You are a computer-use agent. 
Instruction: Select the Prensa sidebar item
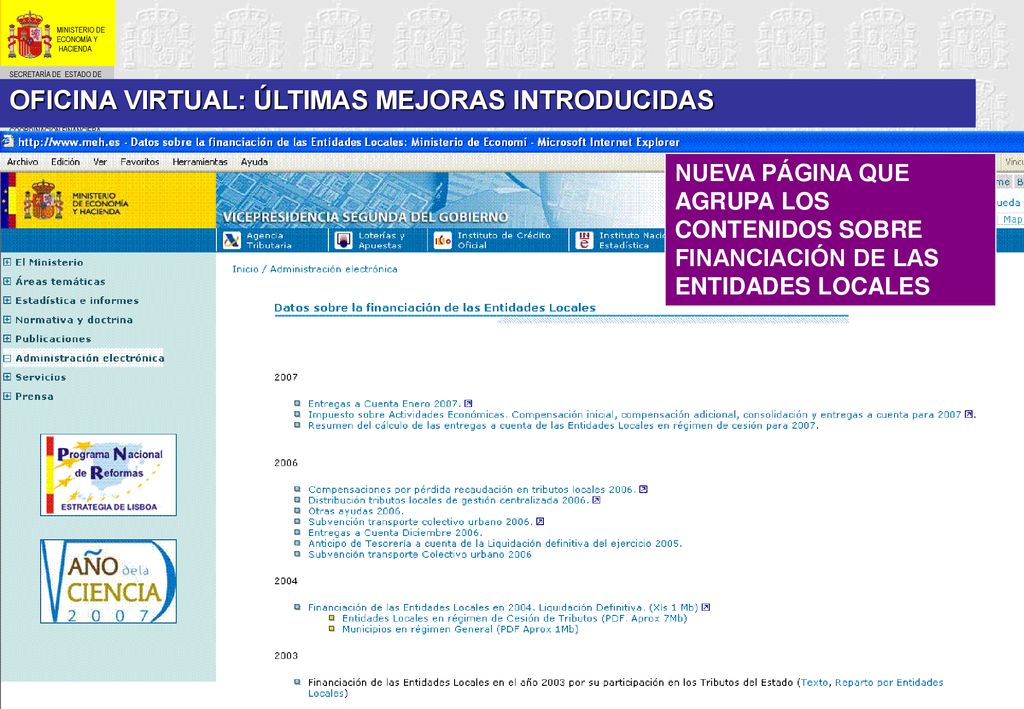coord(34,396)
